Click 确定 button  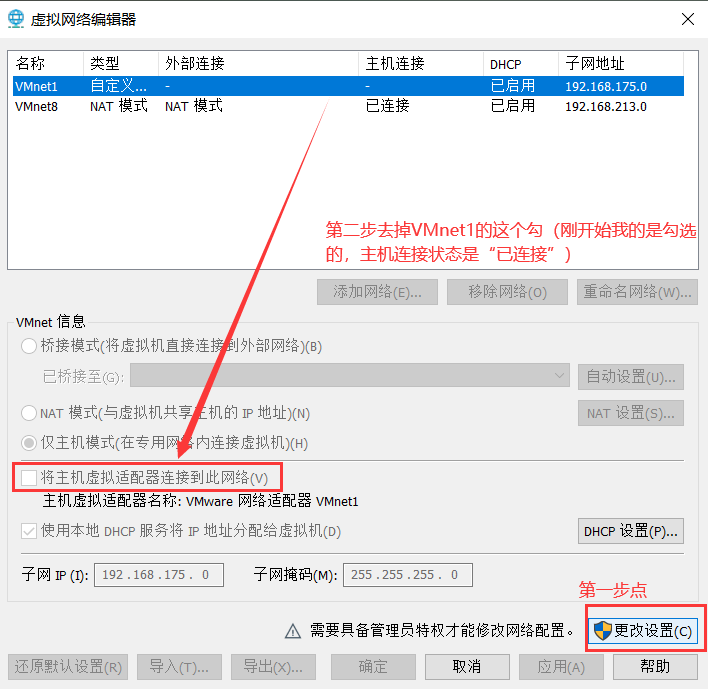[373, 667]
